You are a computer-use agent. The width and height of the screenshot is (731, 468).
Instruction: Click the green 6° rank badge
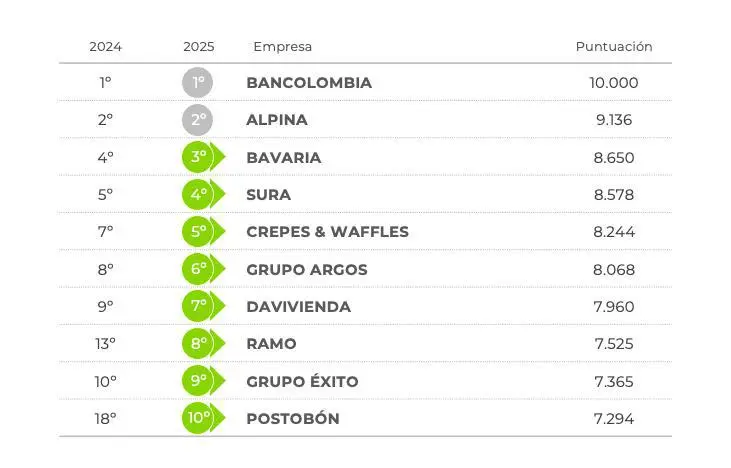199,269
